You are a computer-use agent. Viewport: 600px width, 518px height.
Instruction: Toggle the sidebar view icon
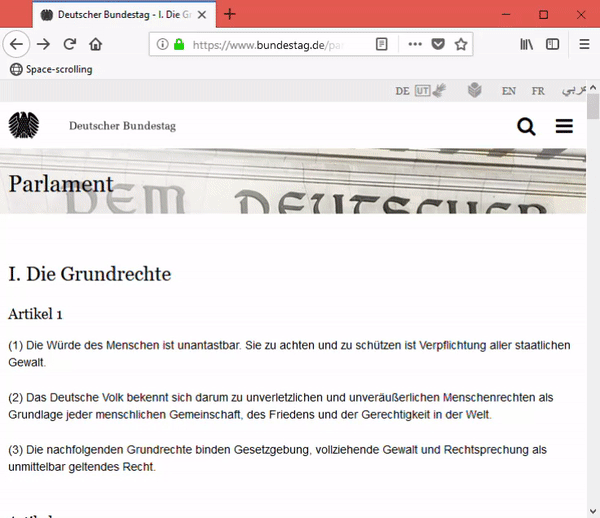552,44
